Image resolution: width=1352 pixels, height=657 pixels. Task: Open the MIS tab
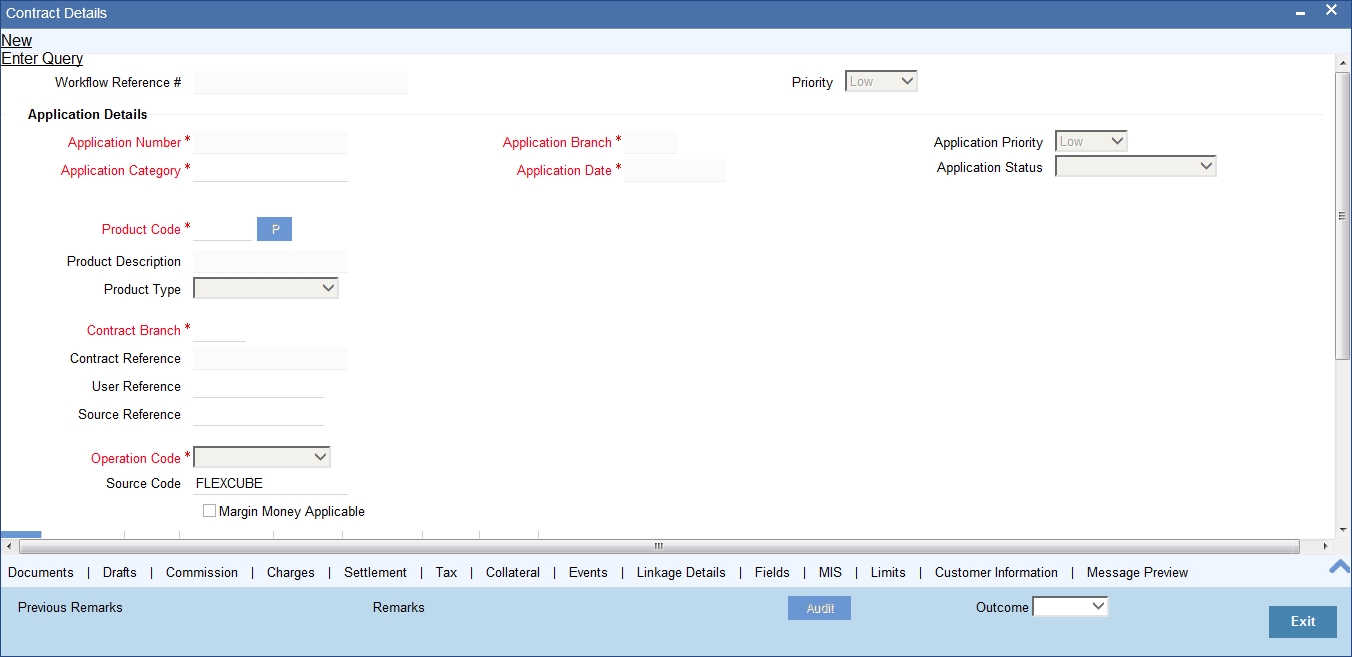pyautogui.click(x=830, y=573)
